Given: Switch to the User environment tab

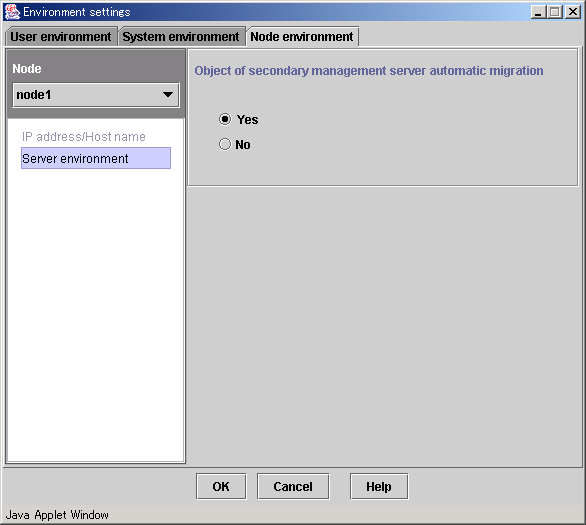Looking at the screenshot, I should [61, 37].
